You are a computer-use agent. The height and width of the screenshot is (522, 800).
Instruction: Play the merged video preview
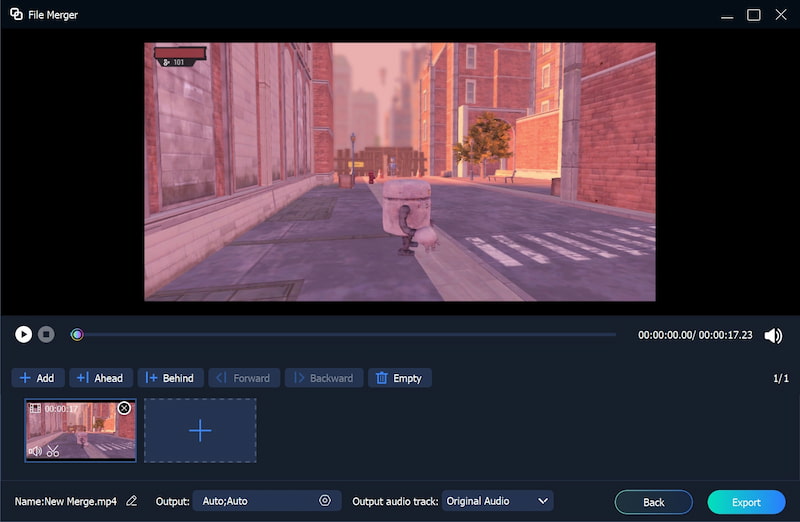[x=24, y=334]
